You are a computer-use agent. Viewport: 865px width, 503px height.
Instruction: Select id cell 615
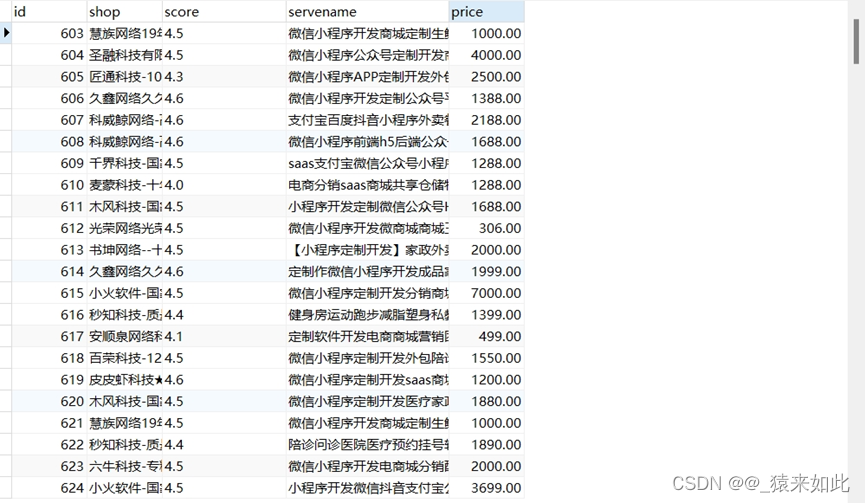click(49, 293)
